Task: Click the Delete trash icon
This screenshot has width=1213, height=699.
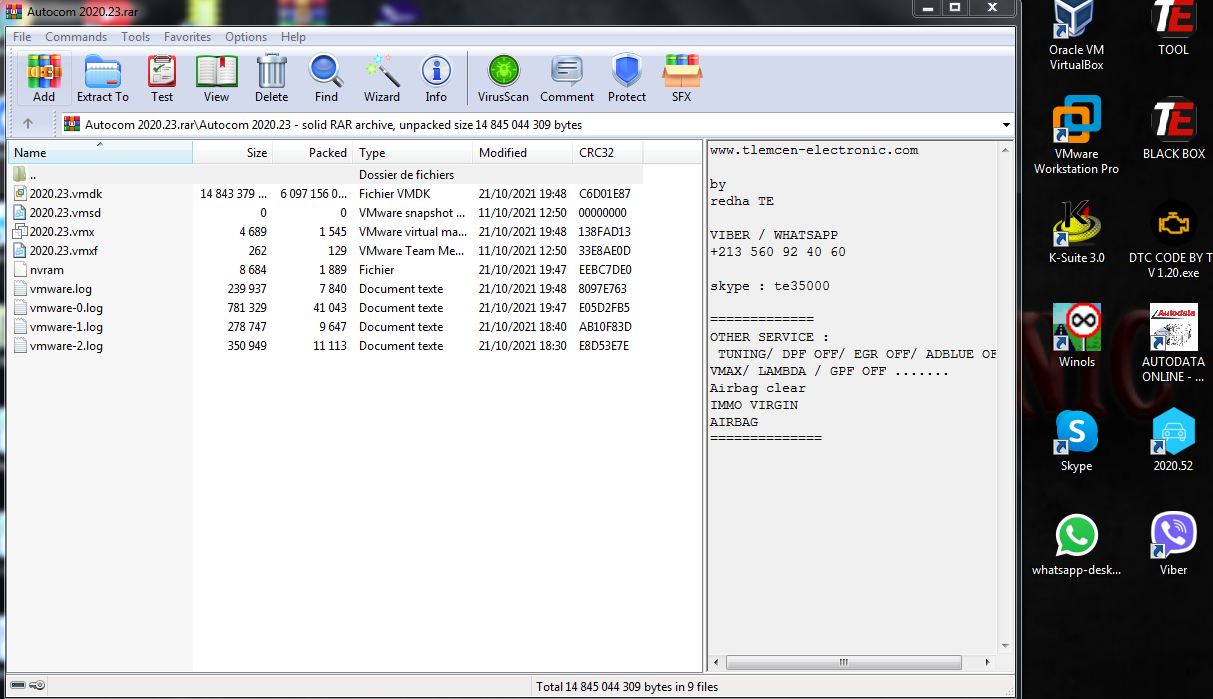Action: coord(271,78)
